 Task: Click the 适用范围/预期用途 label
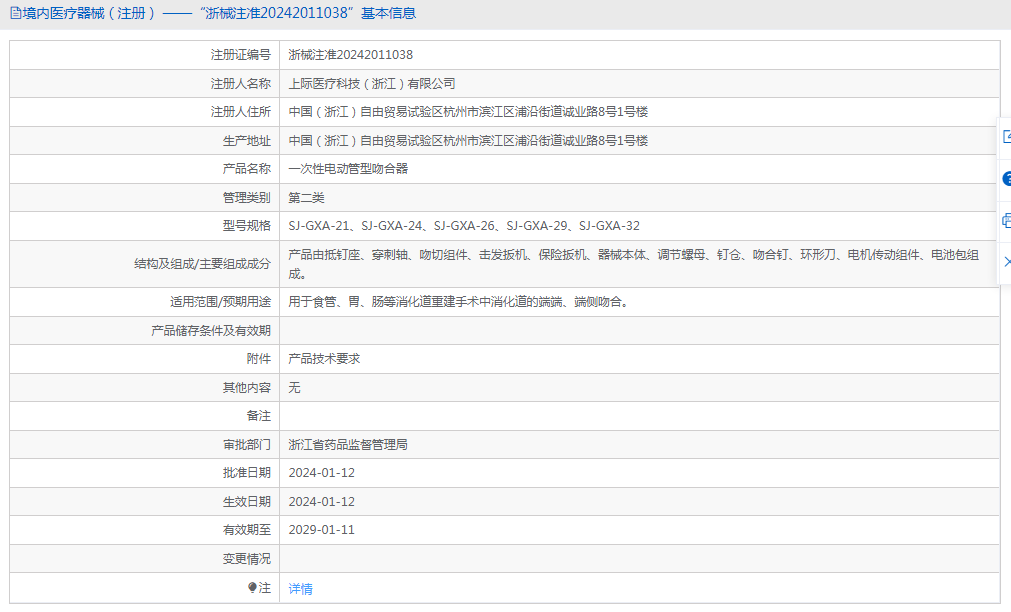click(221, 302)
